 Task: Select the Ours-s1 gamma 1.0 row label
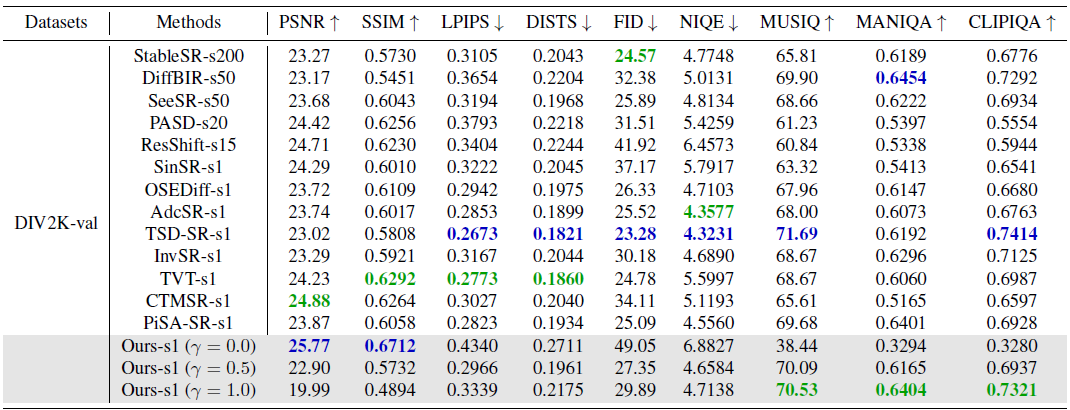(x=188, y=390)
